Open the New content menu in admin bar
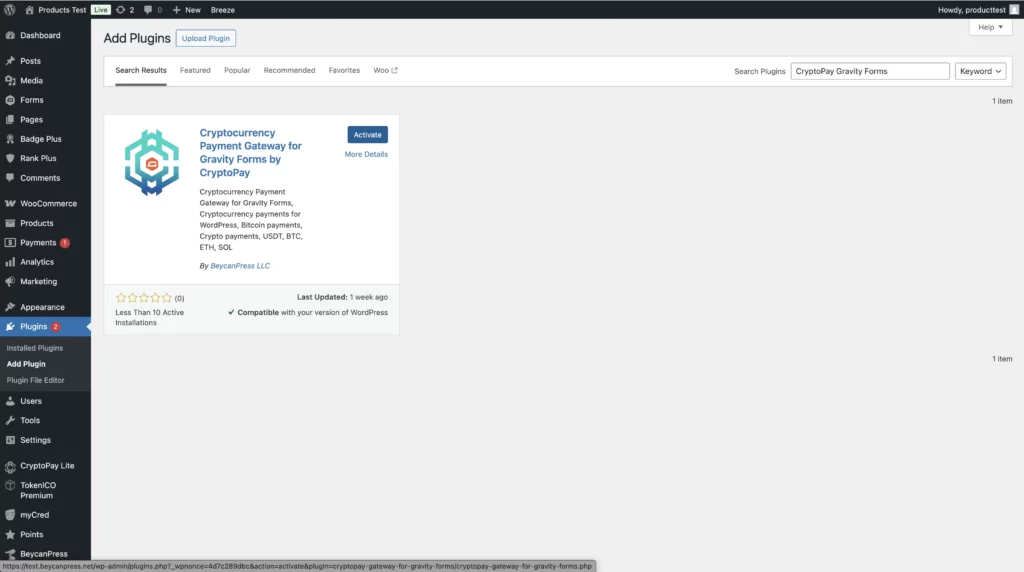 186,9
